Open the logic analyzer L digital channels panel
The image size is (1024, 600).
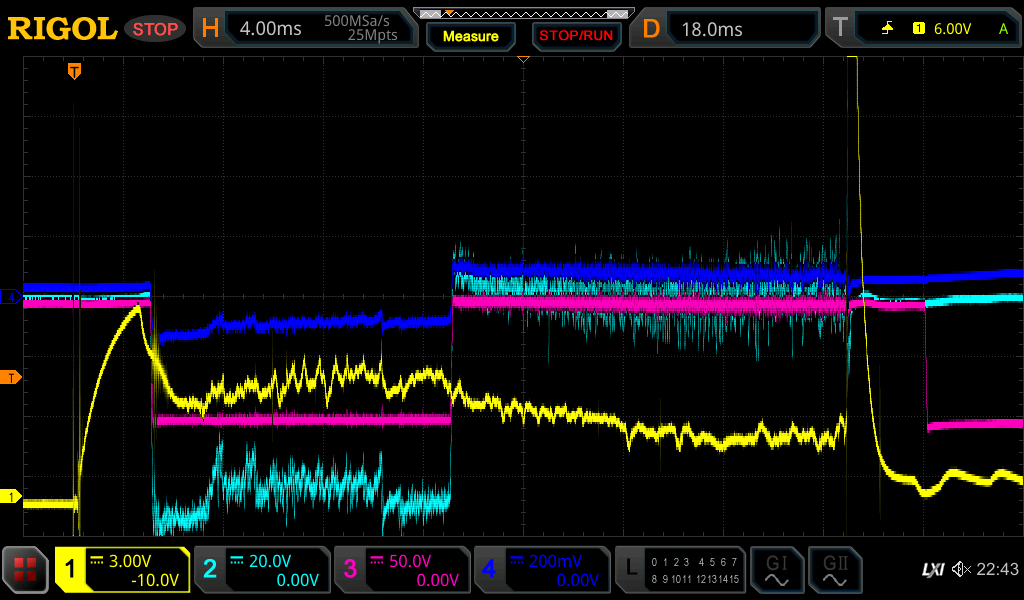click(x=679, y=570)
